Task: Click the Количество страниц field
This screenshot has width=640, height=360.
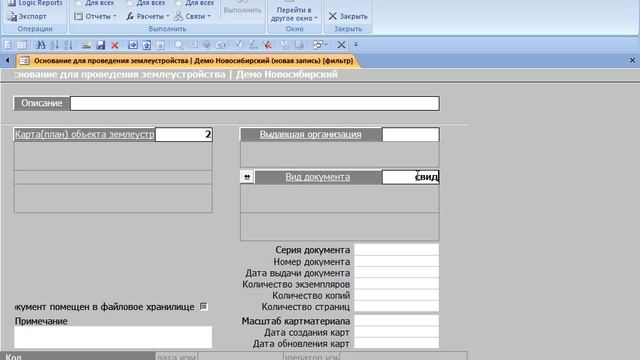Action: [396, 307]
